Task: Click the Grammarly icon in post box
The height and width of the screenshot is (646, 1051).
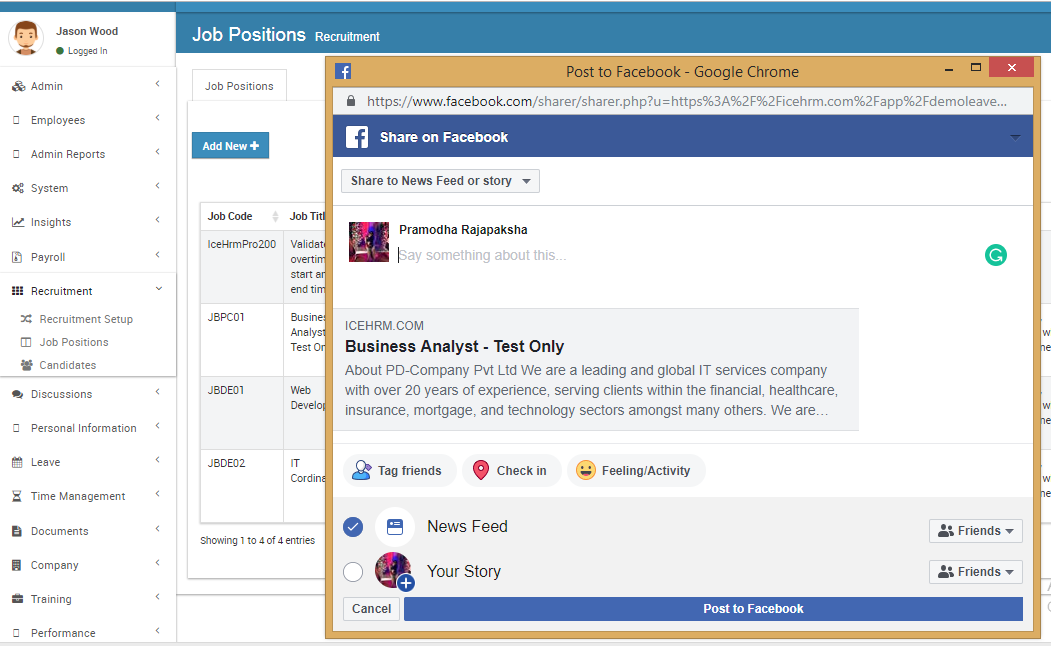Action: pyautogui.click(x=996, y=255)
